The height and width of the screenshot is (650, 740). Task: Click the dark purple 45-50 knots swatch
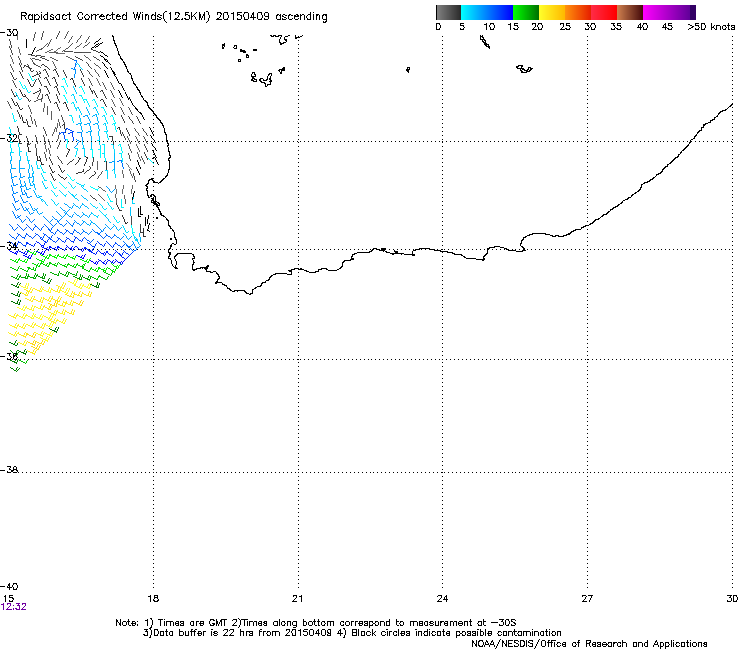point(682,12)
